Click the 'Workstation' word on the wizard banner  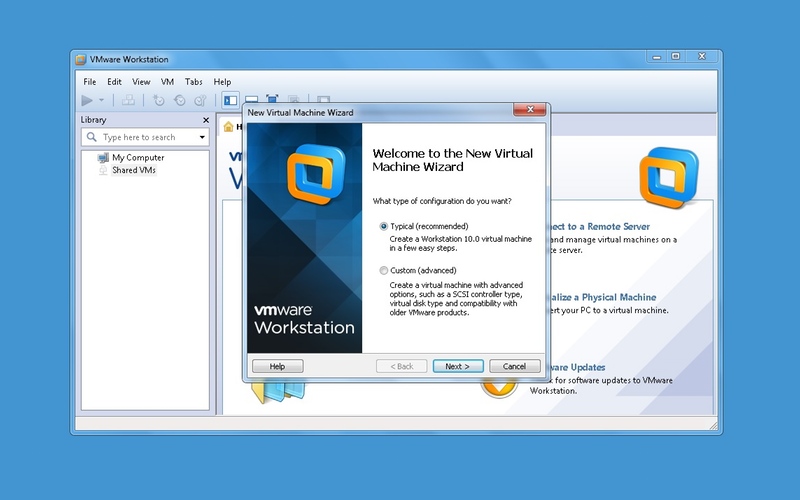point(305,328)
